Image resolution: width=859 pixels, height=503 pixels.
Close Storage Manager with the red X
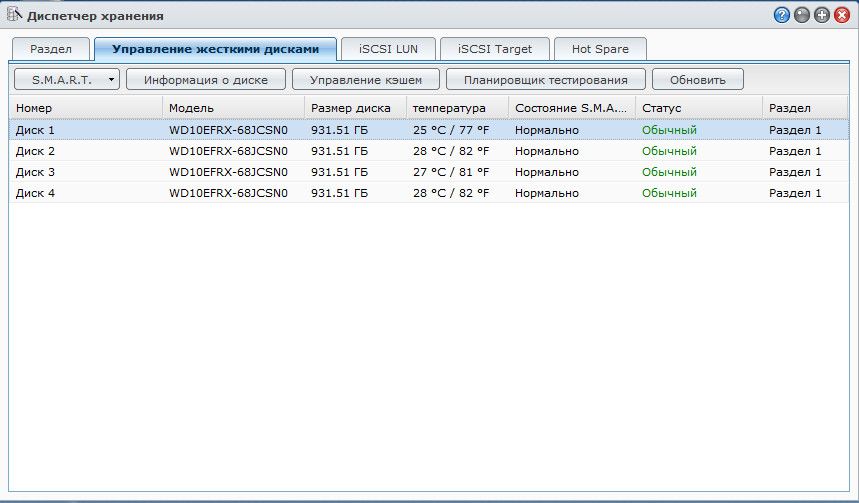pyautogui.click(x=842, y=16)
